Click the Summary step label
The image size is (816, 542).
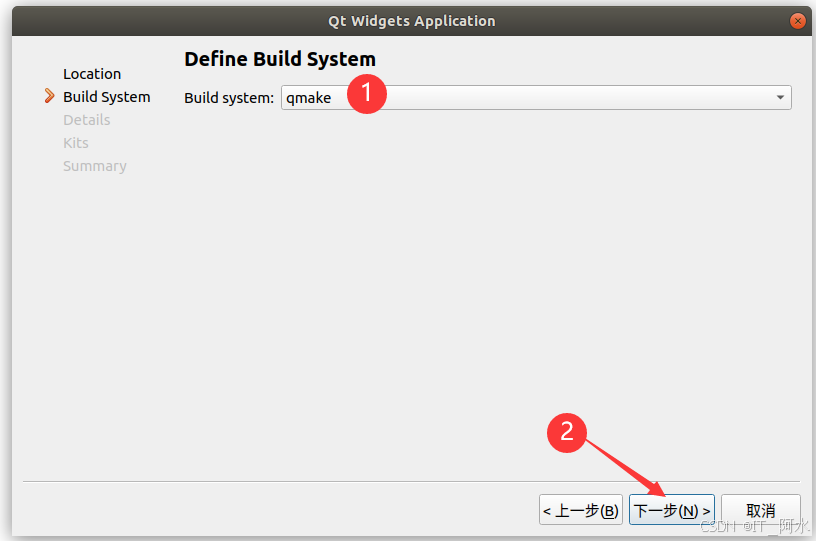point(95,166)
